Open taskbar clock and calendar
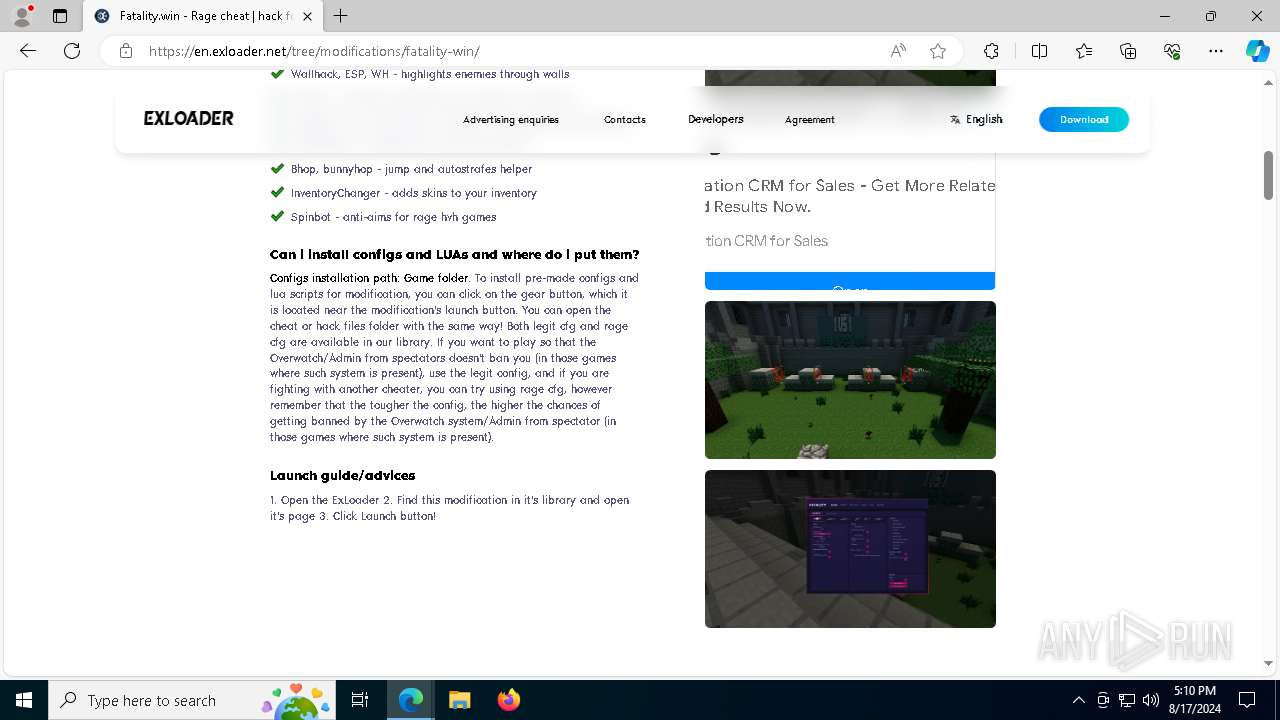This screenshot has height=720, width=1280. [1194, 700]
